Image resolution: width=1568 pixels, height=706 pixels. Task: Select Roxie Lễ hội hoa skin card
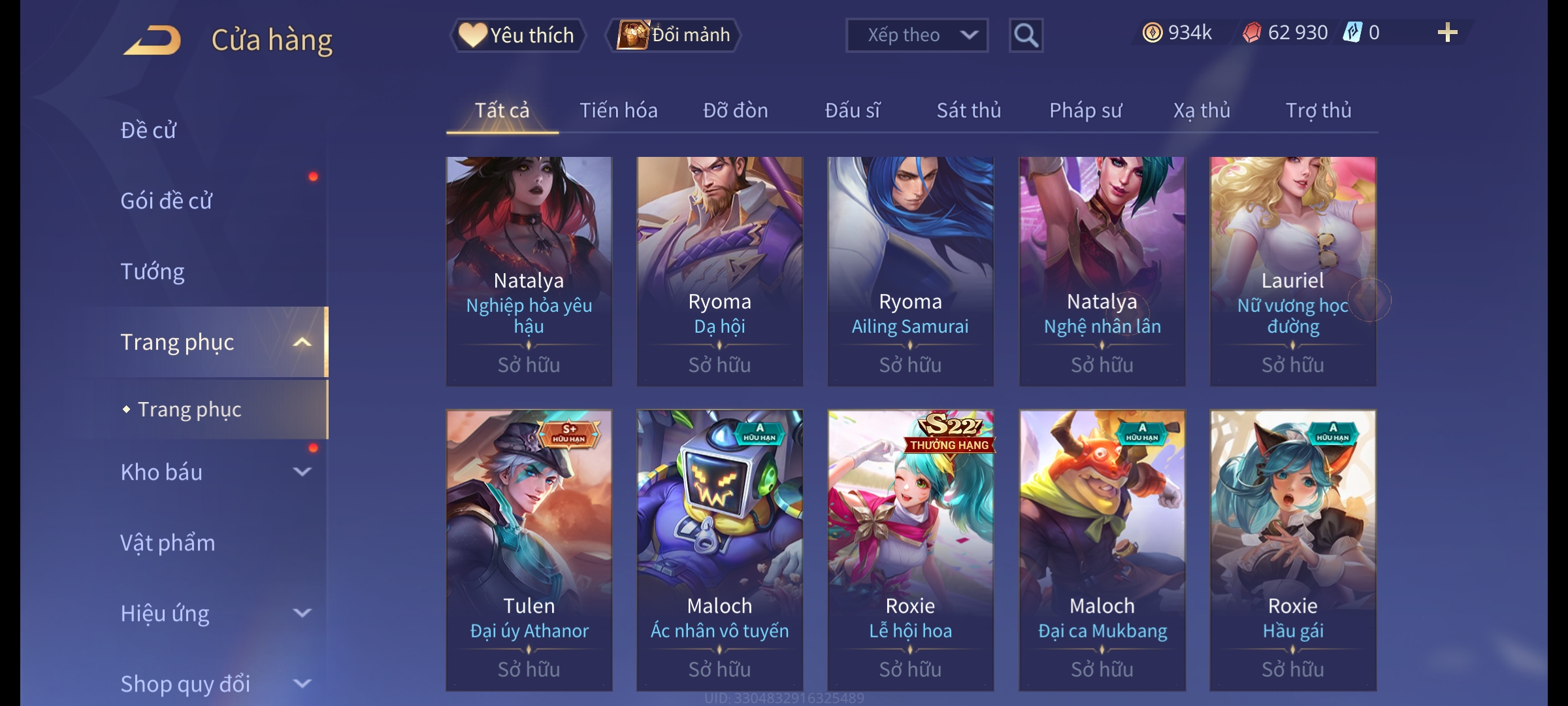[x=910, y=550]
